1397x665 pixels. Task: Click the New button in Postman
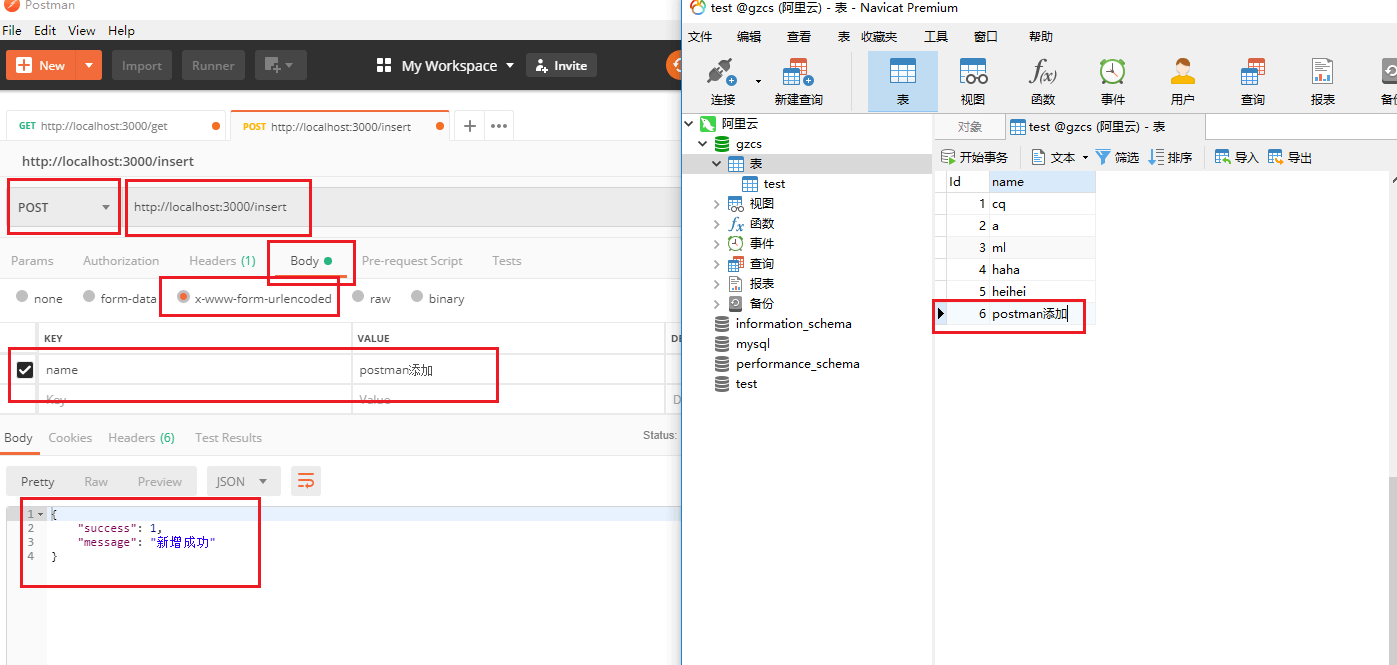point(41,66)
